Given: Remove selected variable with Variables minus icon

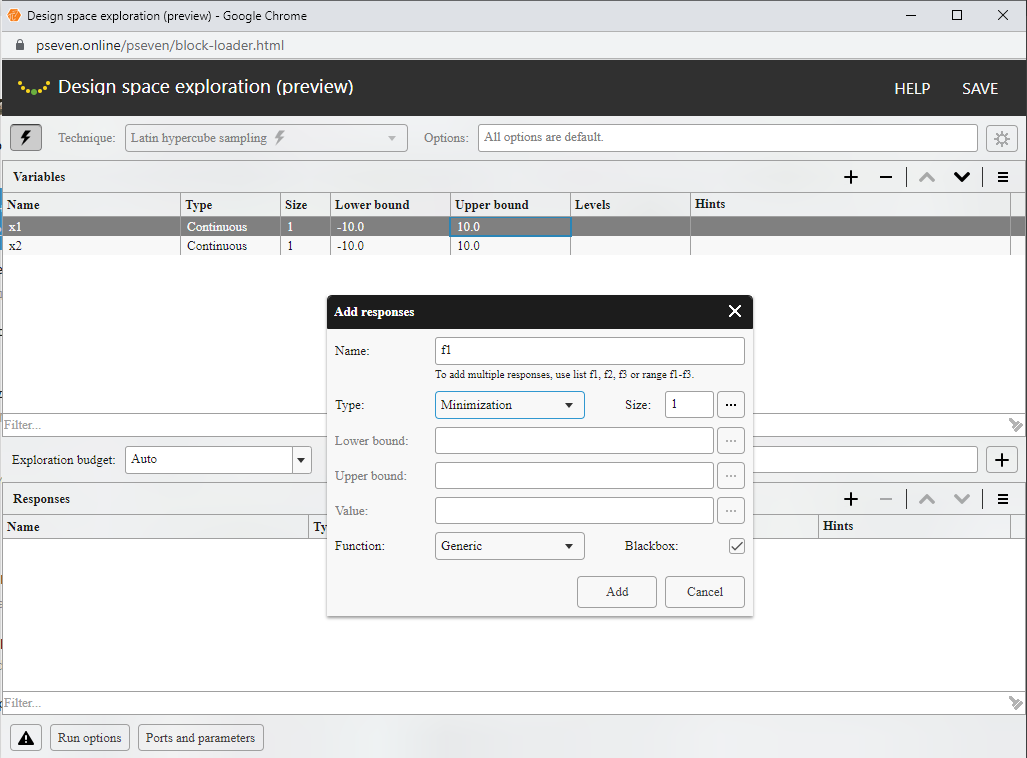Looking at the screenshot, I should click(x=886, y=177).
